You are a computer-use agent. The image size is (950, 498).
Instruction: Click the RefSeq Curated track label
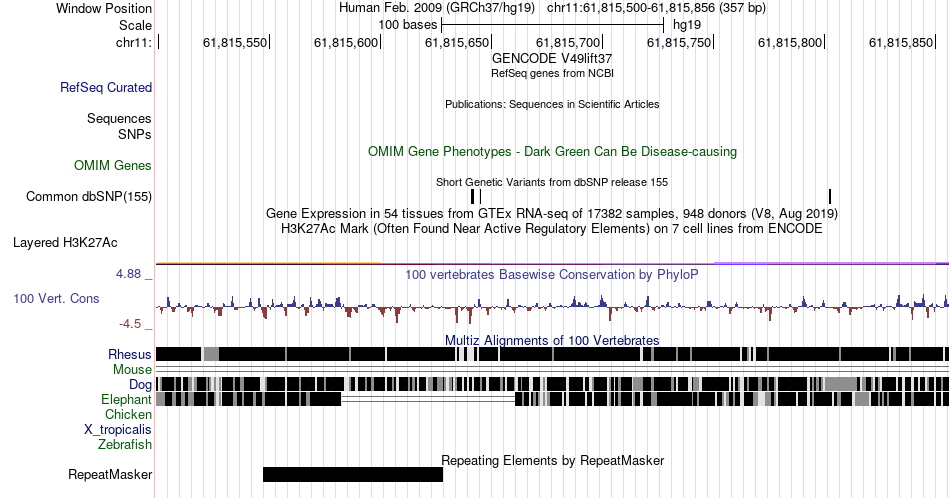tap(106, 87)
